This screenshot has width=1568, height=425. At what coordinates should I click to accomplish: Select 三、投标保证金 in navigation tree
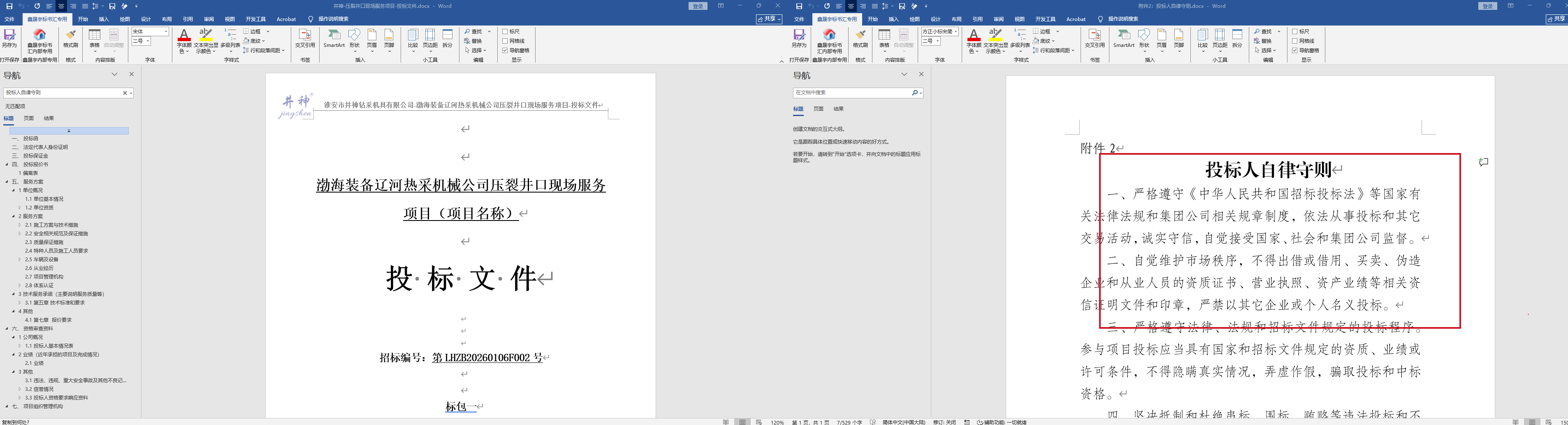click(x=29, y=156)
